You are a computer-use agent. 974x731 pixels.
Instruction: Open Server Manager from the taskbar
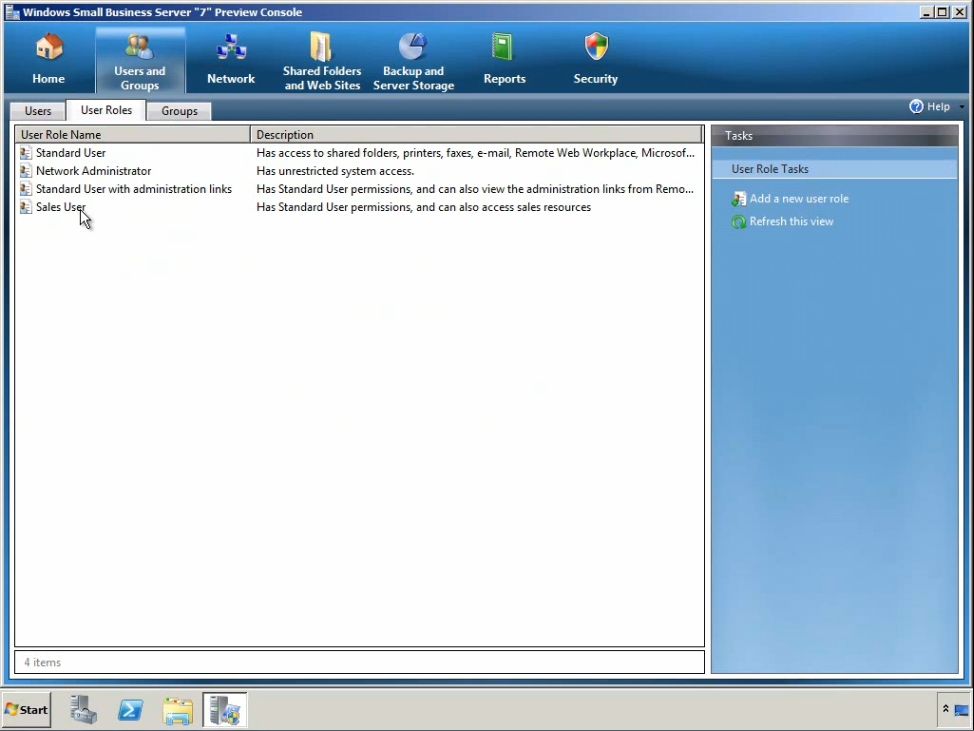coord(83,709)
